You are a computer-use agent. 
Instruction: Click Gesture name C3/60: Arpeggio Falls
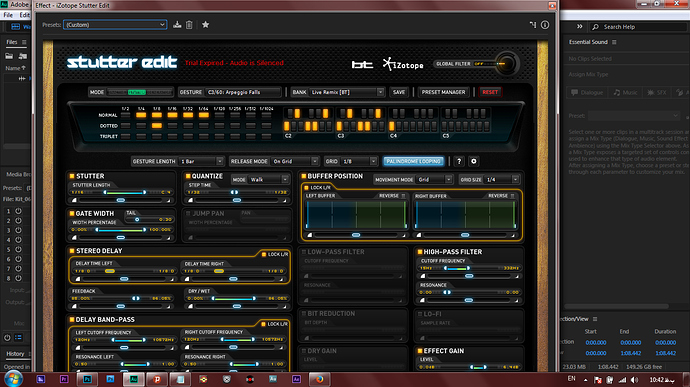[243, 92]
